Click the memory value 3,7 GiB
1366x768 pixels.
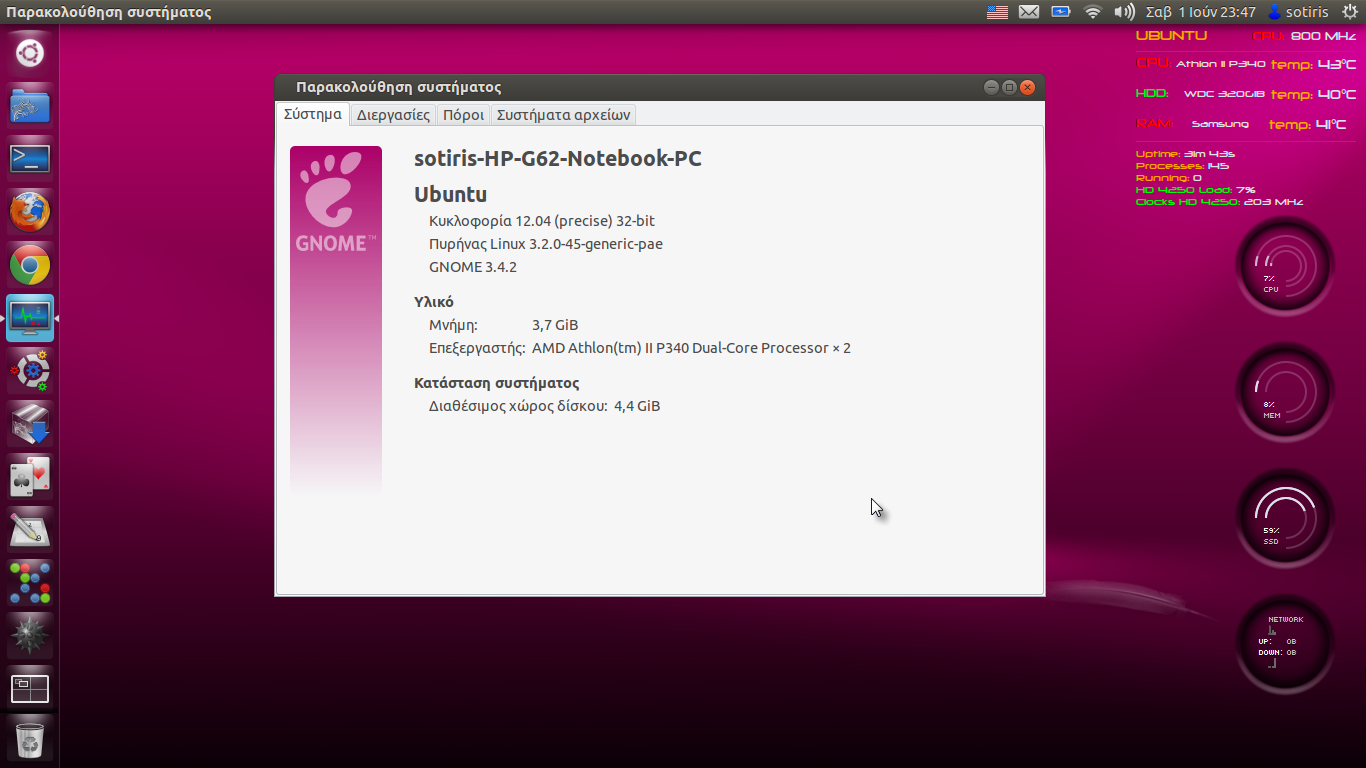555,325
